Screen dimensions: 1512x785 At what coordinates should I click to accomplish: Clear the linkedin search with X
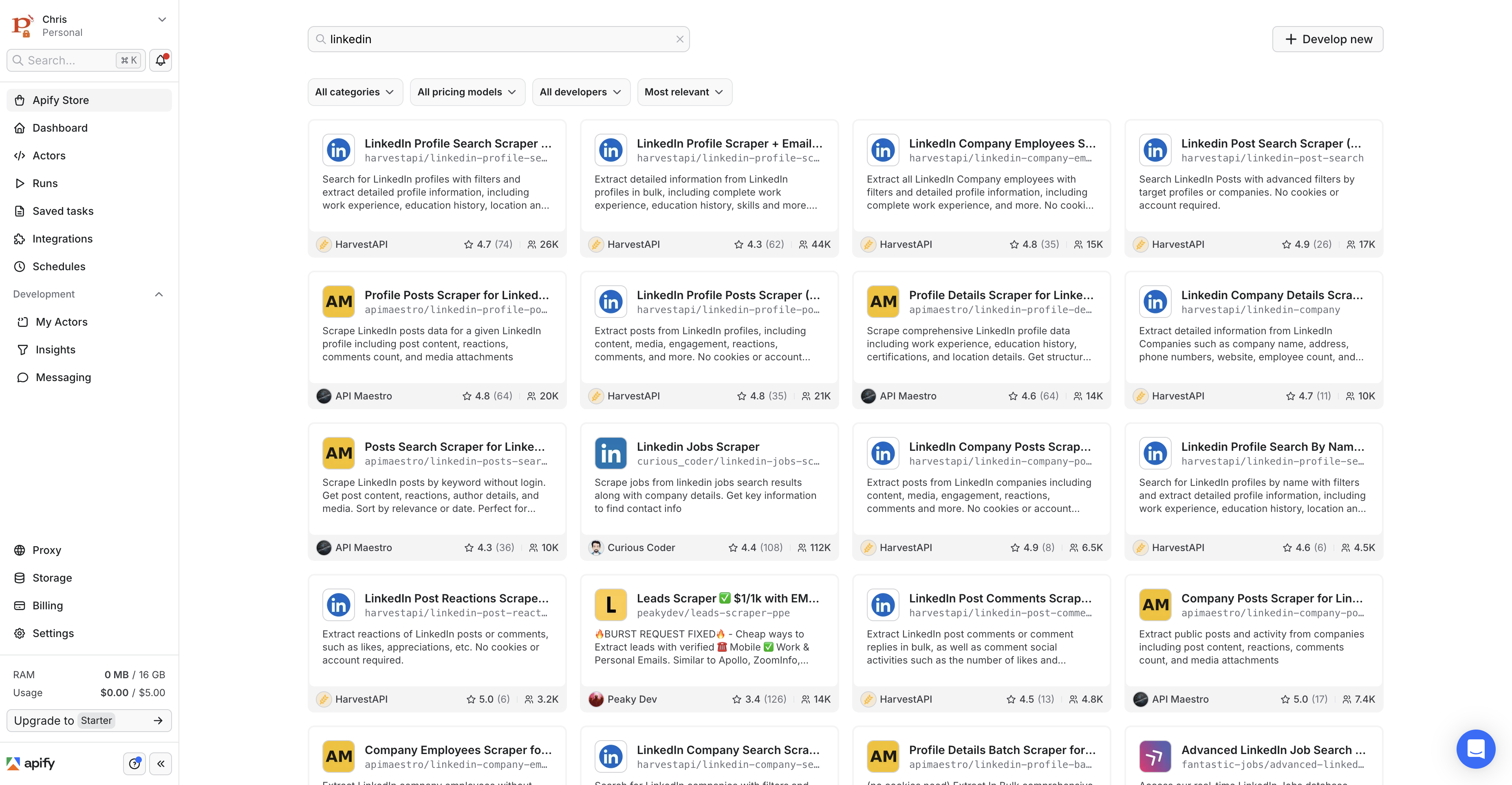click(x=680, y=40)
